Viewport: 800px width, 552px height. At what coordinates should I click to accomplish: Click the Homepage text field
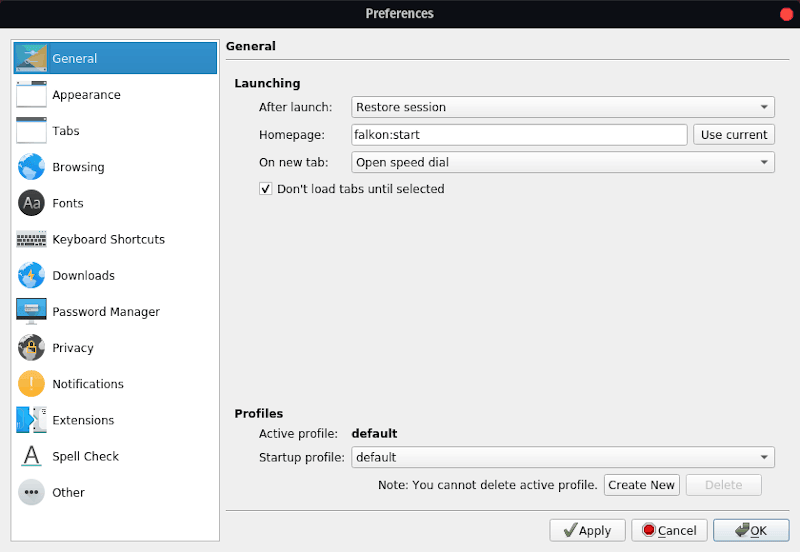click(x=518, y=135)
